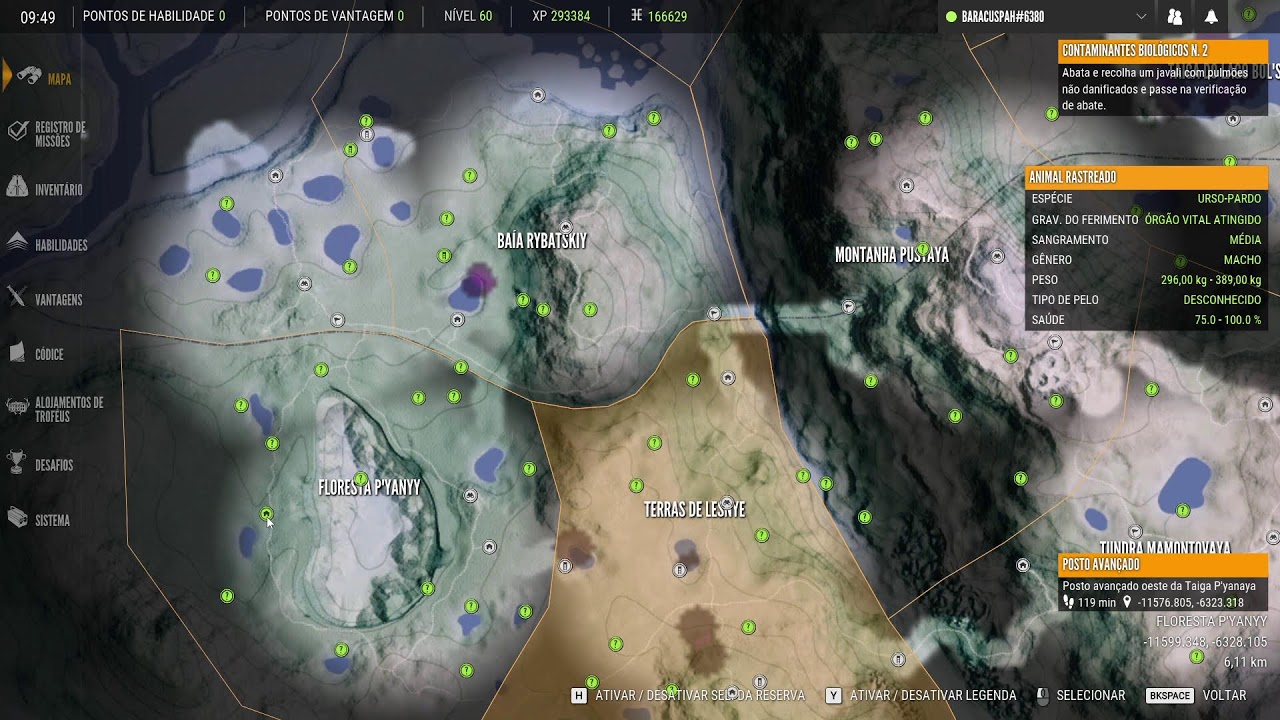
Task: Click the BKSPACE Voltar button
Action: (1196, 695)
